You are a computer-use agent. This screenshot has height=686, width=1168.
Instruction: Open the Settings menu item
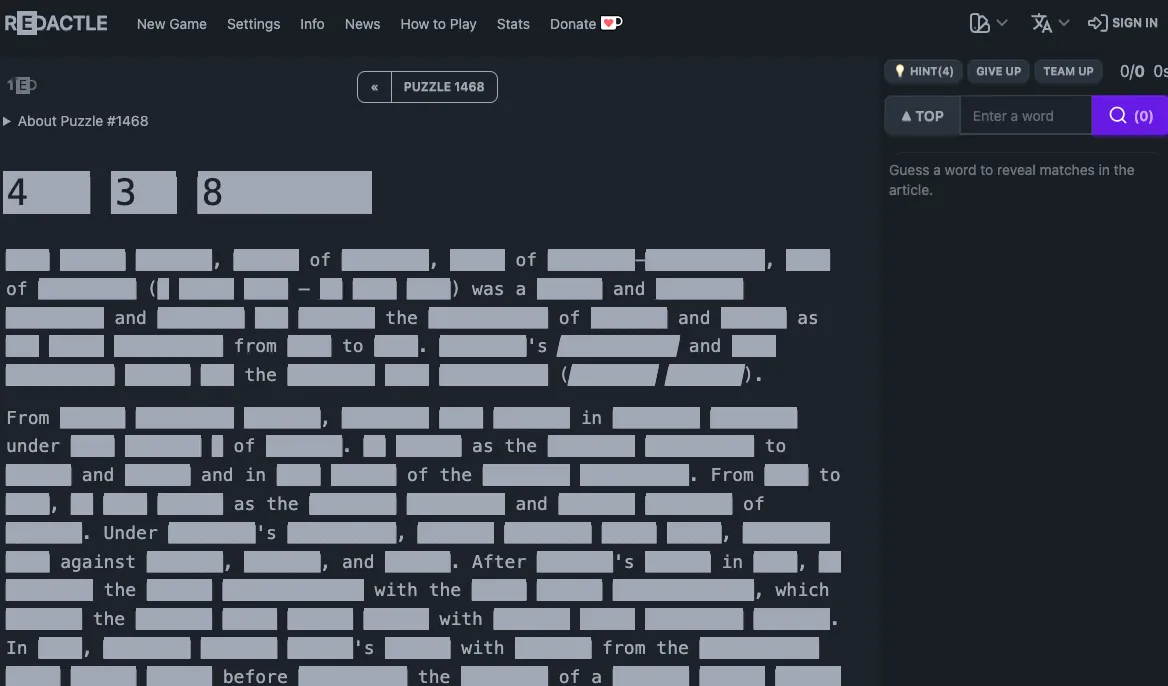253,24
